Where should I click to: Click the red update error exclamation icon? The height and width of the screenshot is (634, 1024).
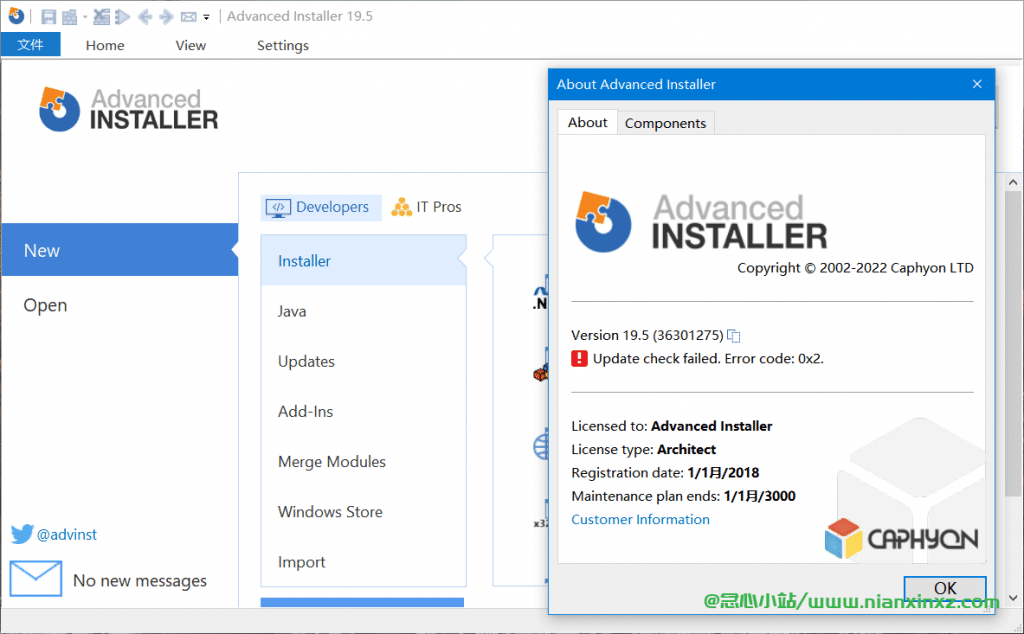coord(579,358)
